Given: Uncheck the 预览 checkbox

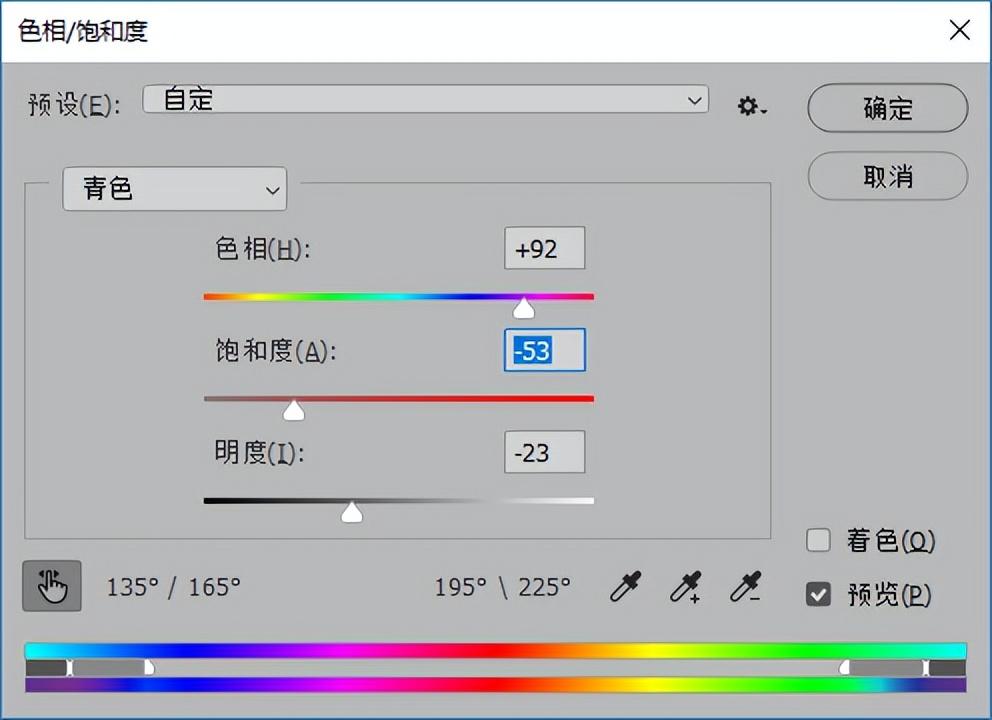Looking at the screenshot, I should (818, 594).
